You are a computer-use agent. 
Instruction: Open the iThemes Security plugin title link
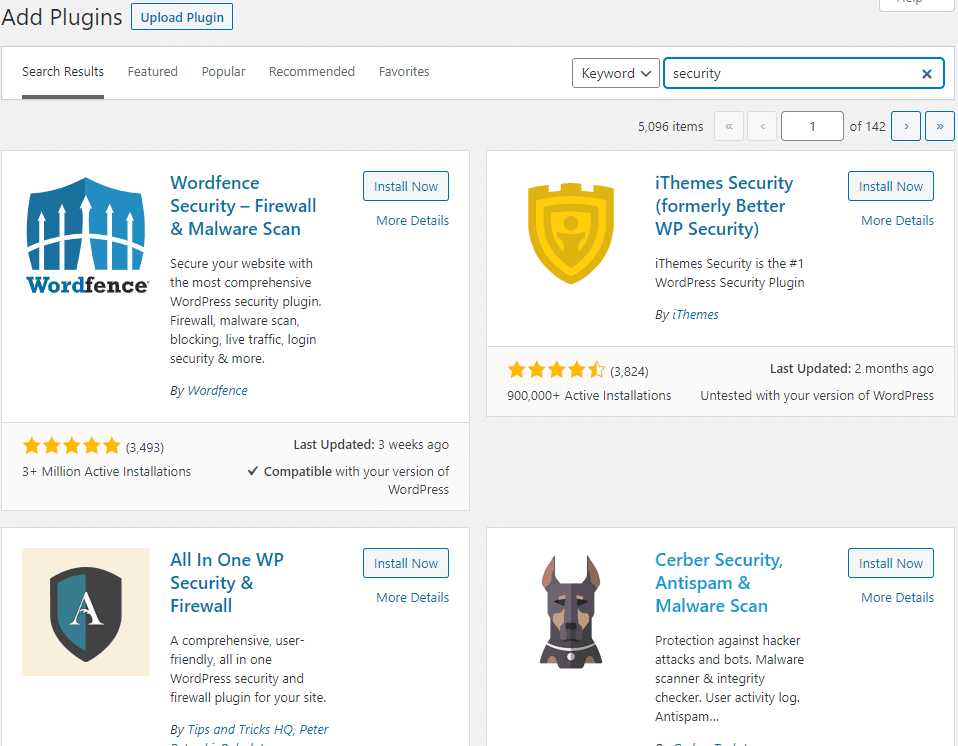point(724,206)
